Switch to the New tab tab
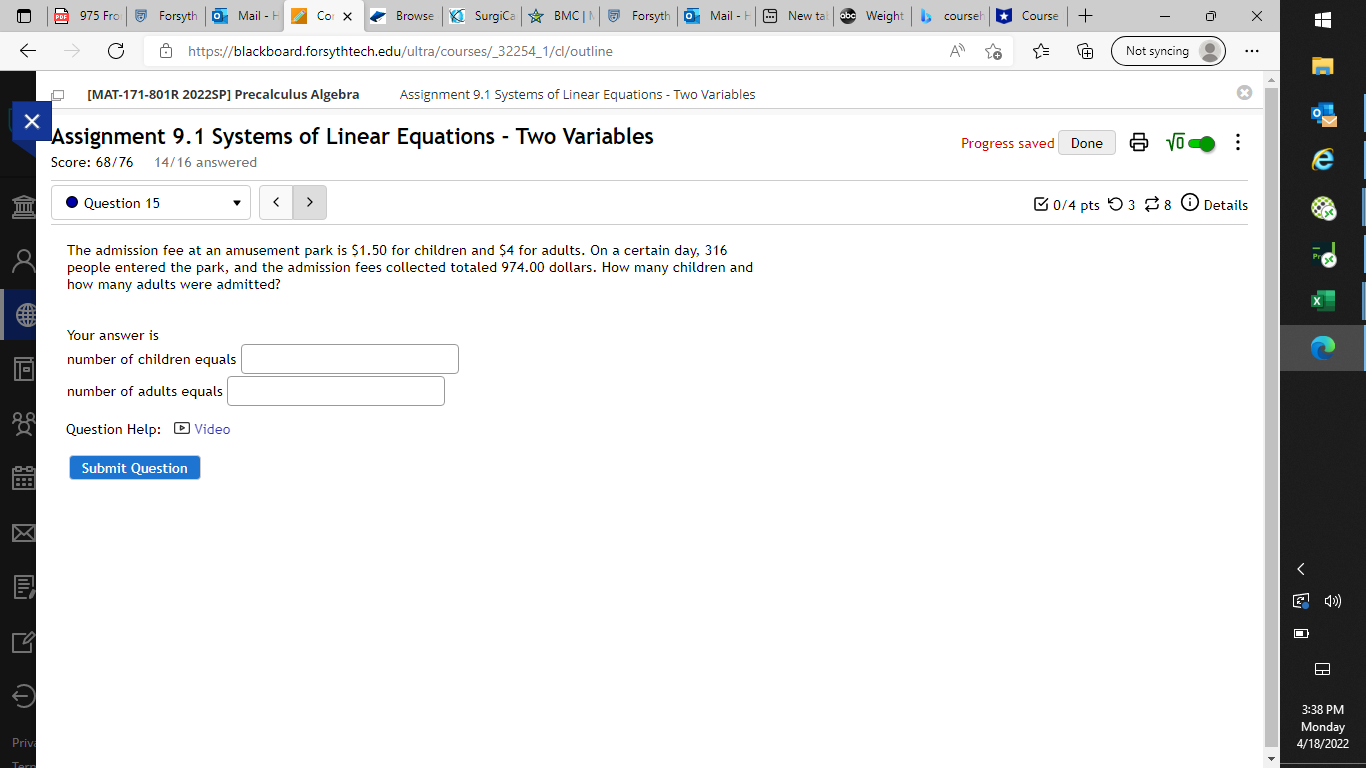 795,16
